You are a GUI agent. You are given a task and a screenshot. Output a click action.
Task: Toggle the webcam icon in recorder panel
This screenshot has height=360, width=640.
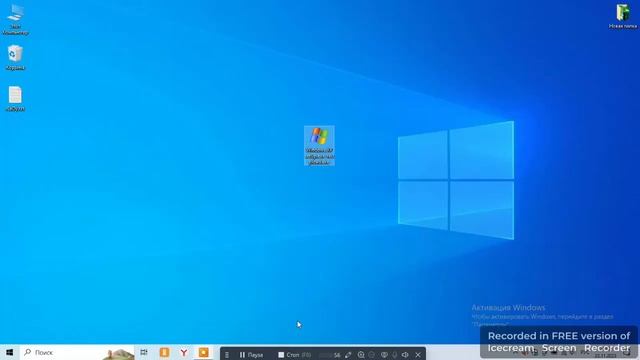[384, 355]
